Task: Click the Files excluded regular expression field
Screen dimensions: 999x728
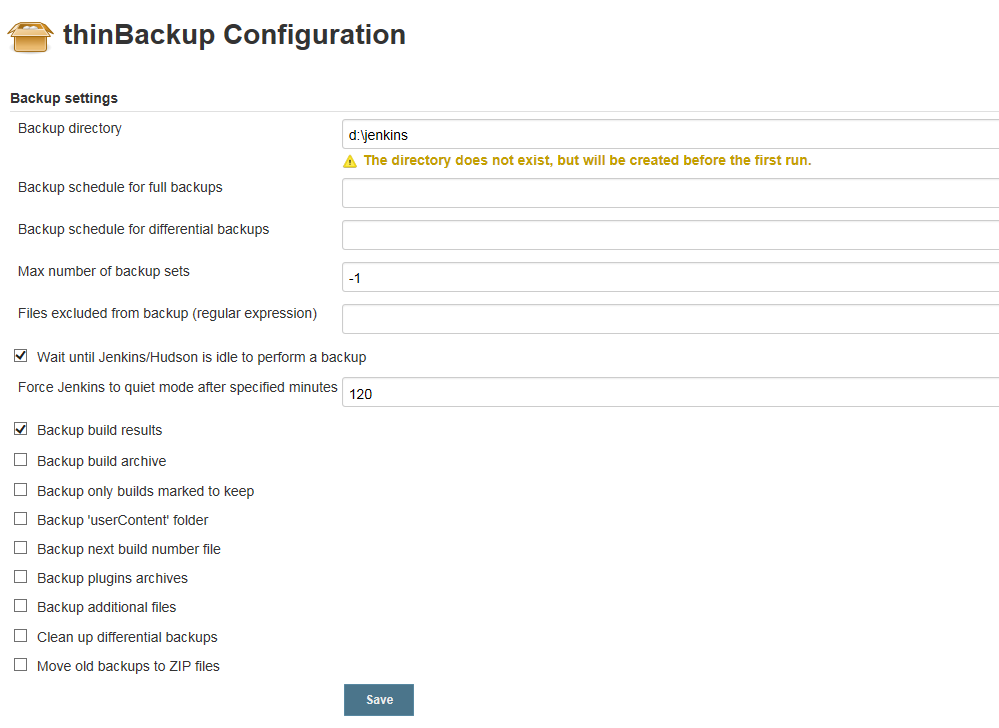Action: [x=670, y=319]
